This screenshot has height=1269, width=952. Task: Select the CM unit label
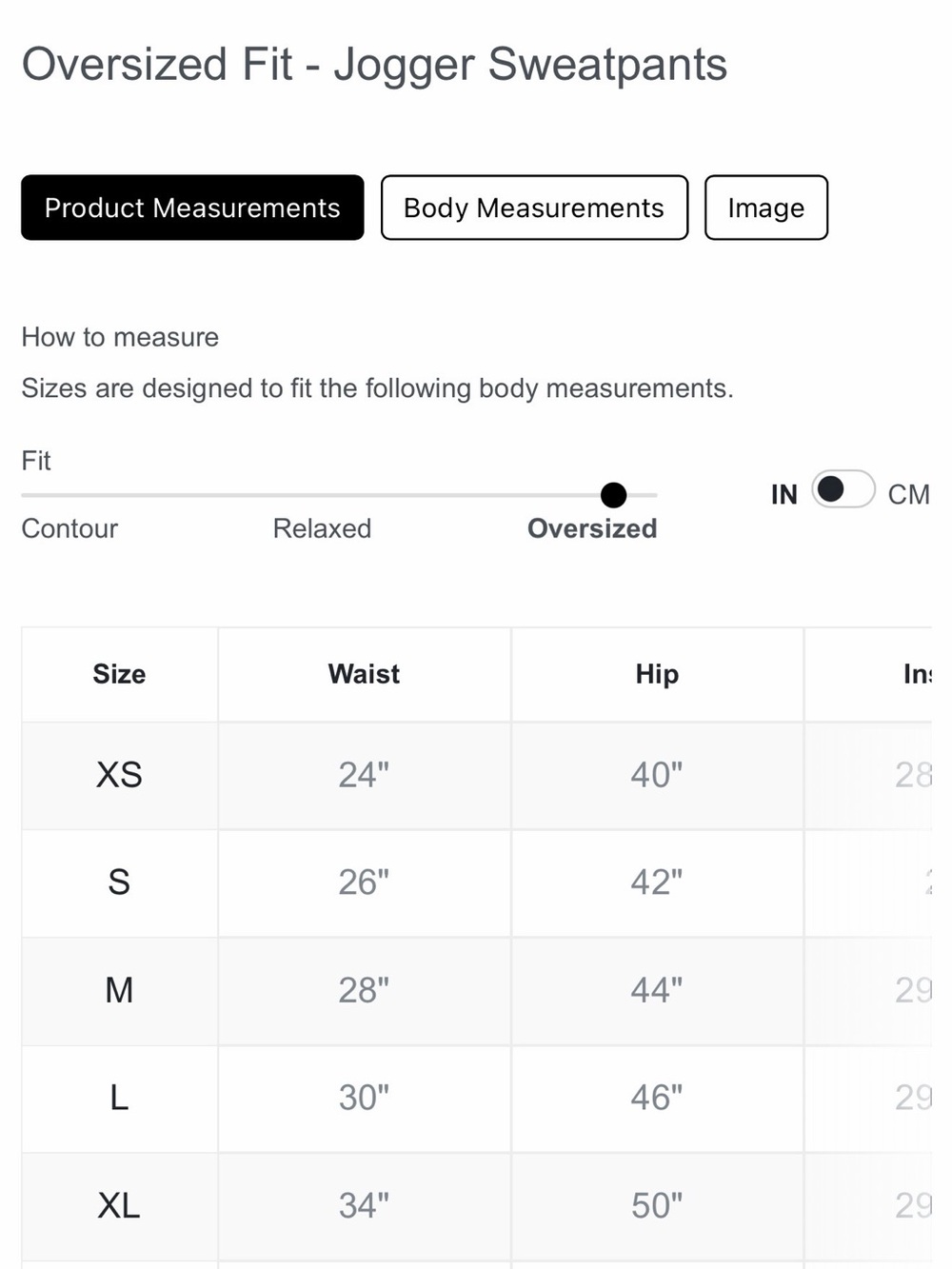click(x=908, y=494)
